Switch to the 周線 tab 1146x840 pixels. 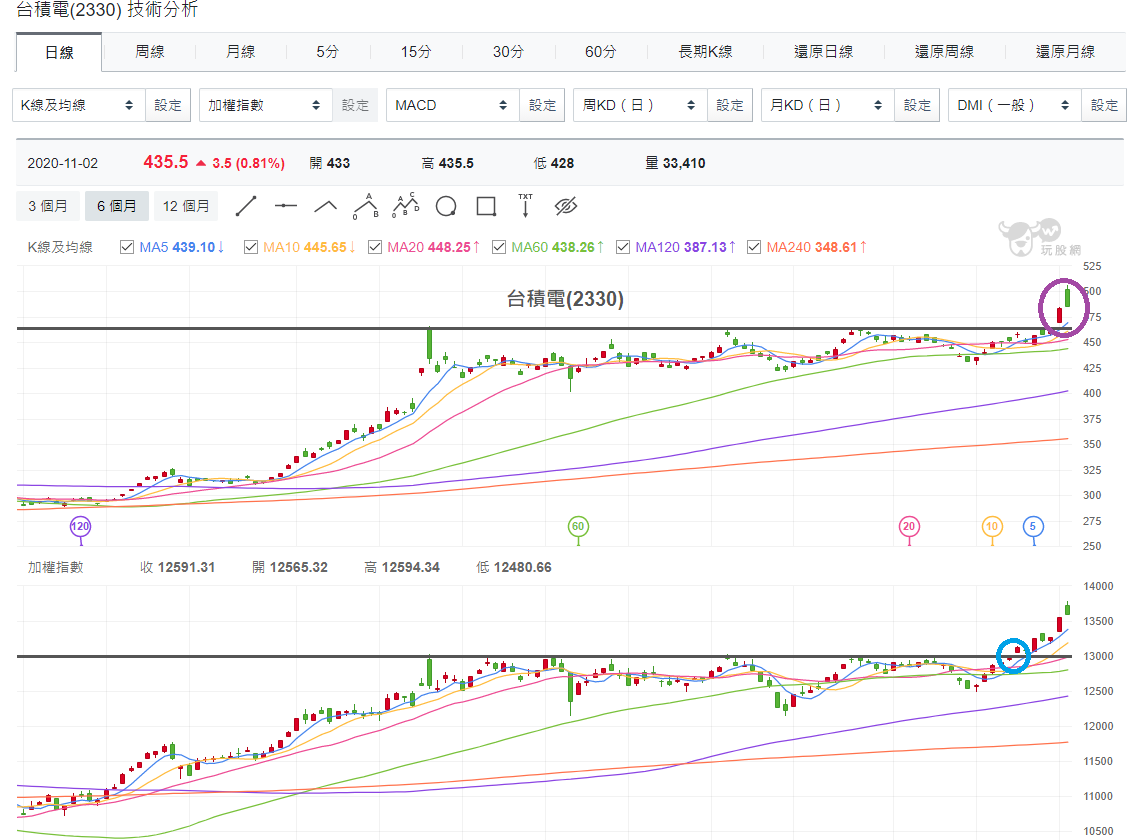tap(150, 52)
